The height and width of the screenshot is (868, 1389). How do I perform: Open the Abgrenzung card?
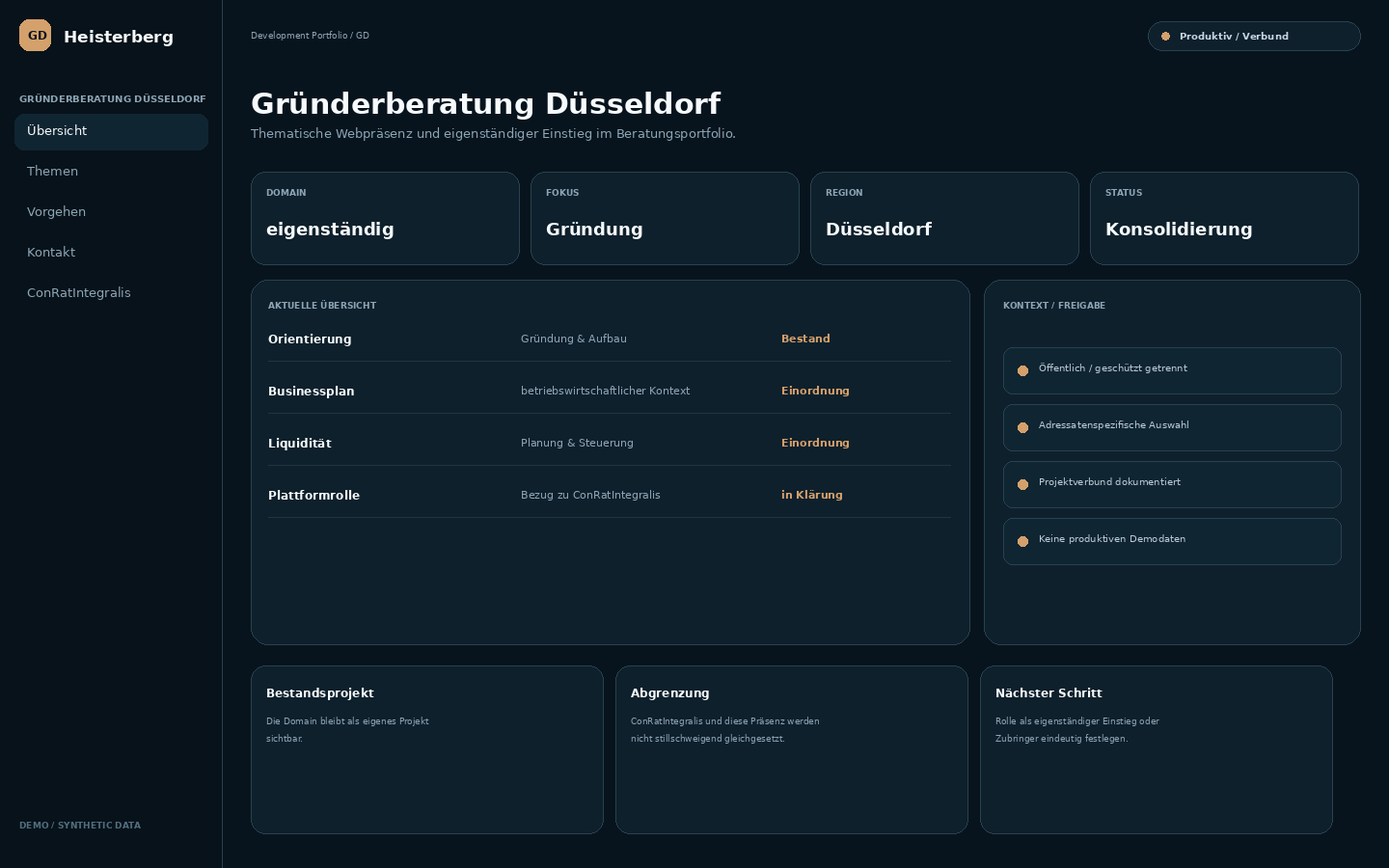coord(792,749)
